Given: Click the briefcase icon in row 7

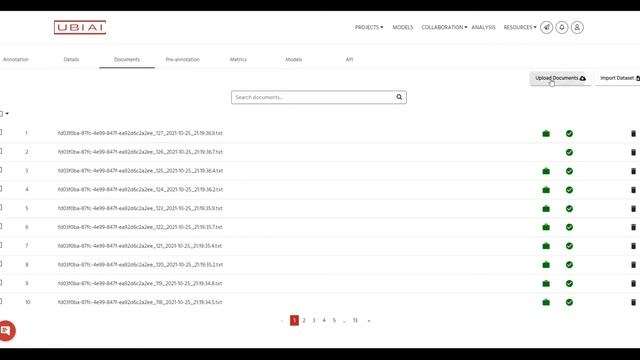Looking at the screenshot, I should pyautogui.click(x=546, y=246).
